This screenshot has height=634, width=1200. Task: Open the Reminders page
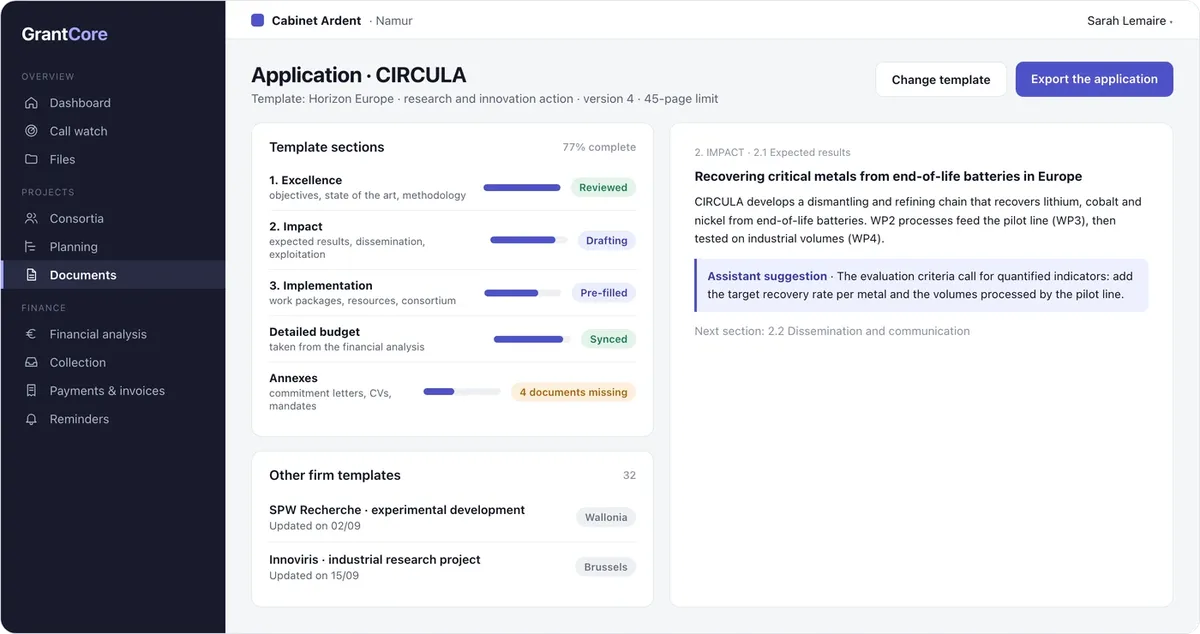[113, 419]
